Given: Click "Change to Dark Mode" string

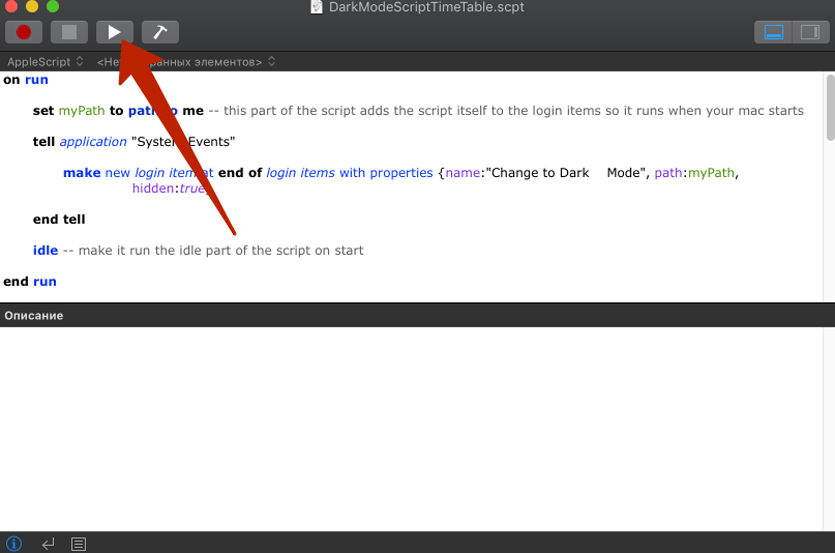Looking at the screenshot, I should pos(565,173).
